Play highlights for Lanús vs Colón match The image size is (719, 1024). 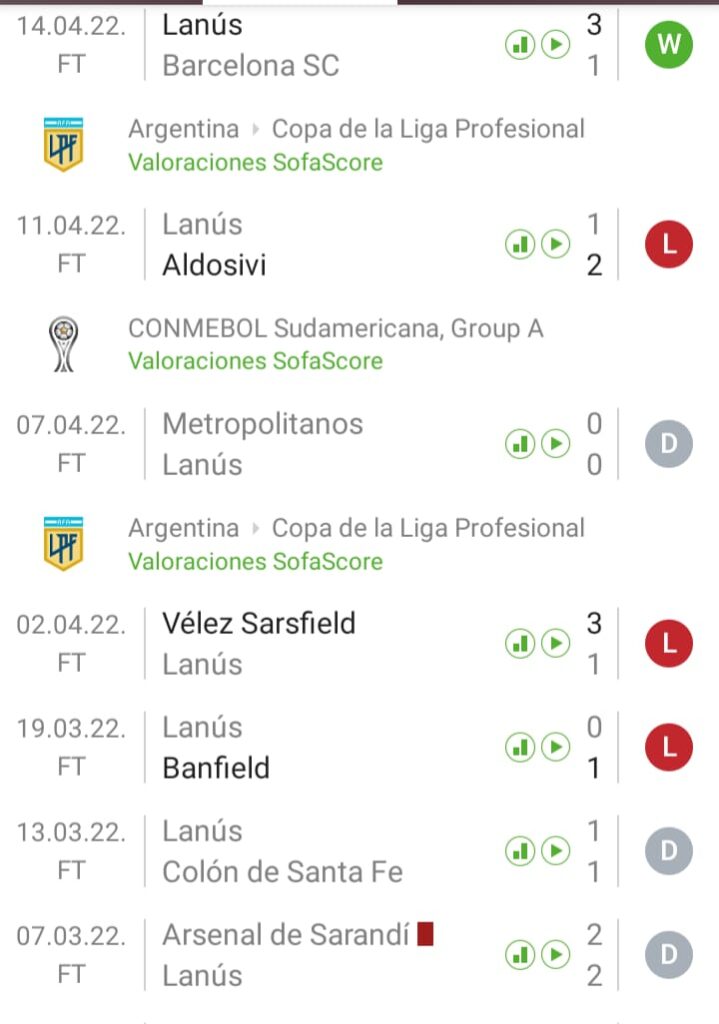tap(555, 851)
